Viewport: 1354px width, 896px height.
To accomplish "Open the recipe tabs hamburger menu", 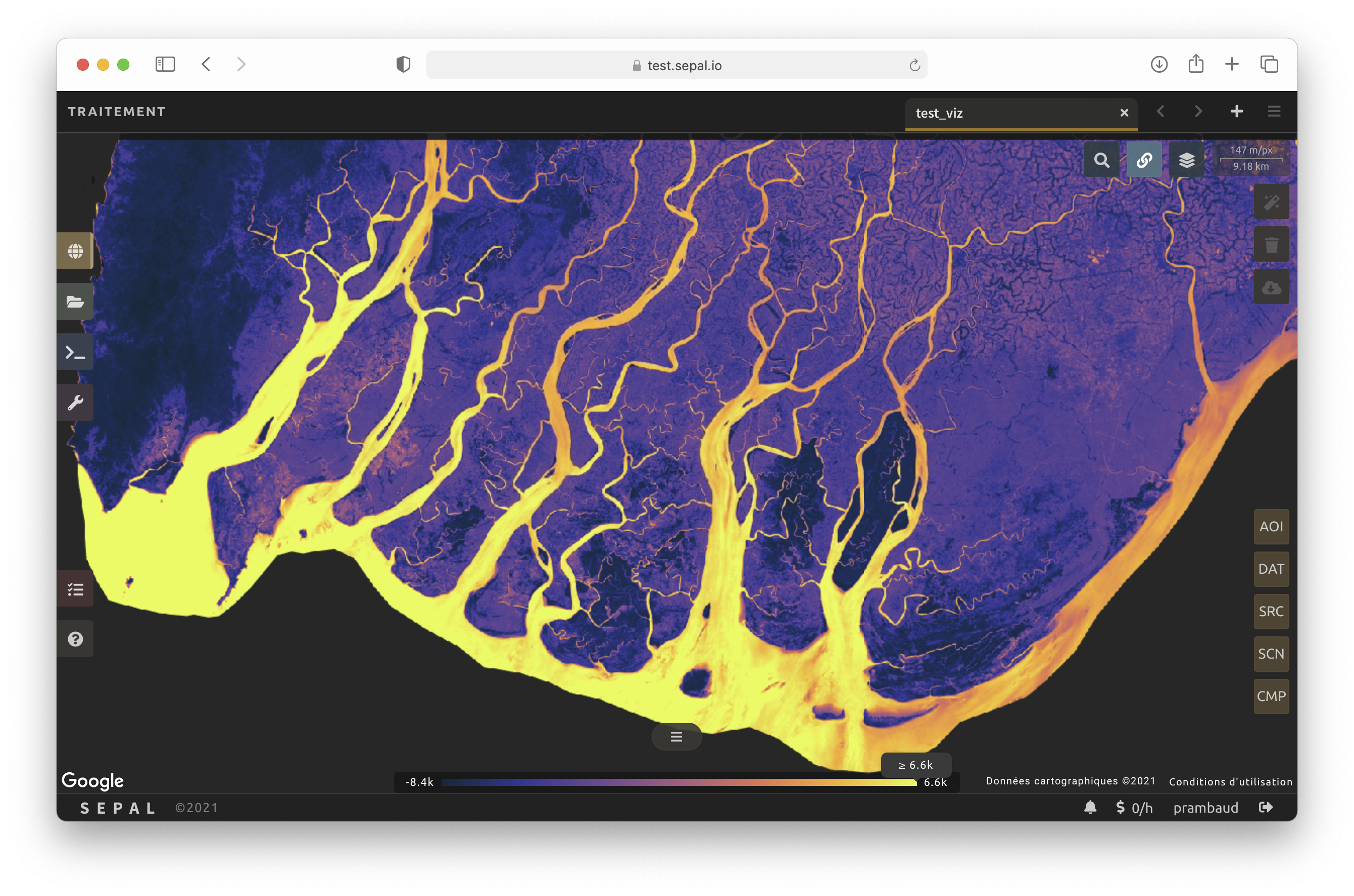I will pos(1274,112).
